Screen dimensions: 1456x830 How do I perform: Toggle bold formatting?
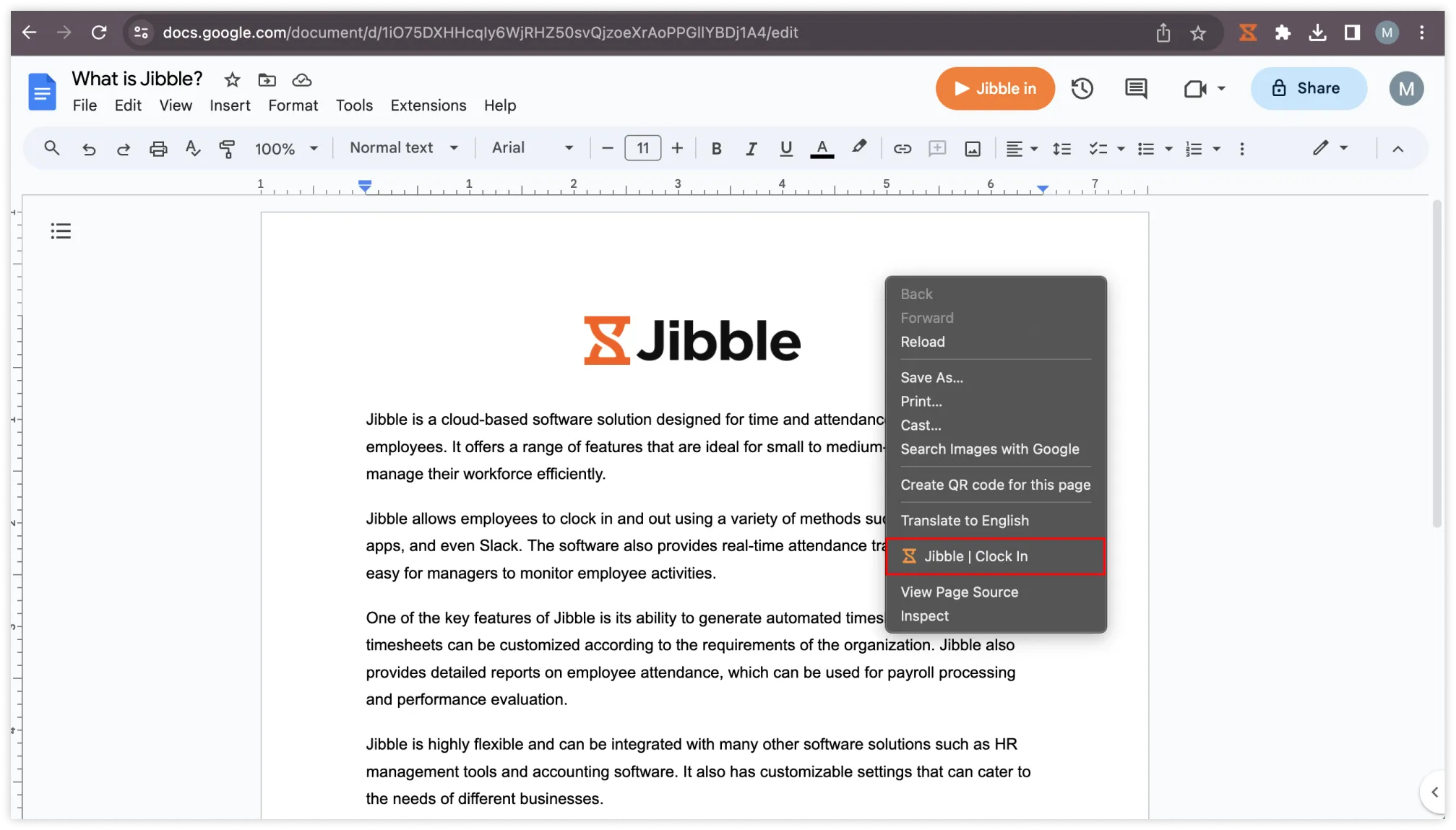tap(716, 148)
